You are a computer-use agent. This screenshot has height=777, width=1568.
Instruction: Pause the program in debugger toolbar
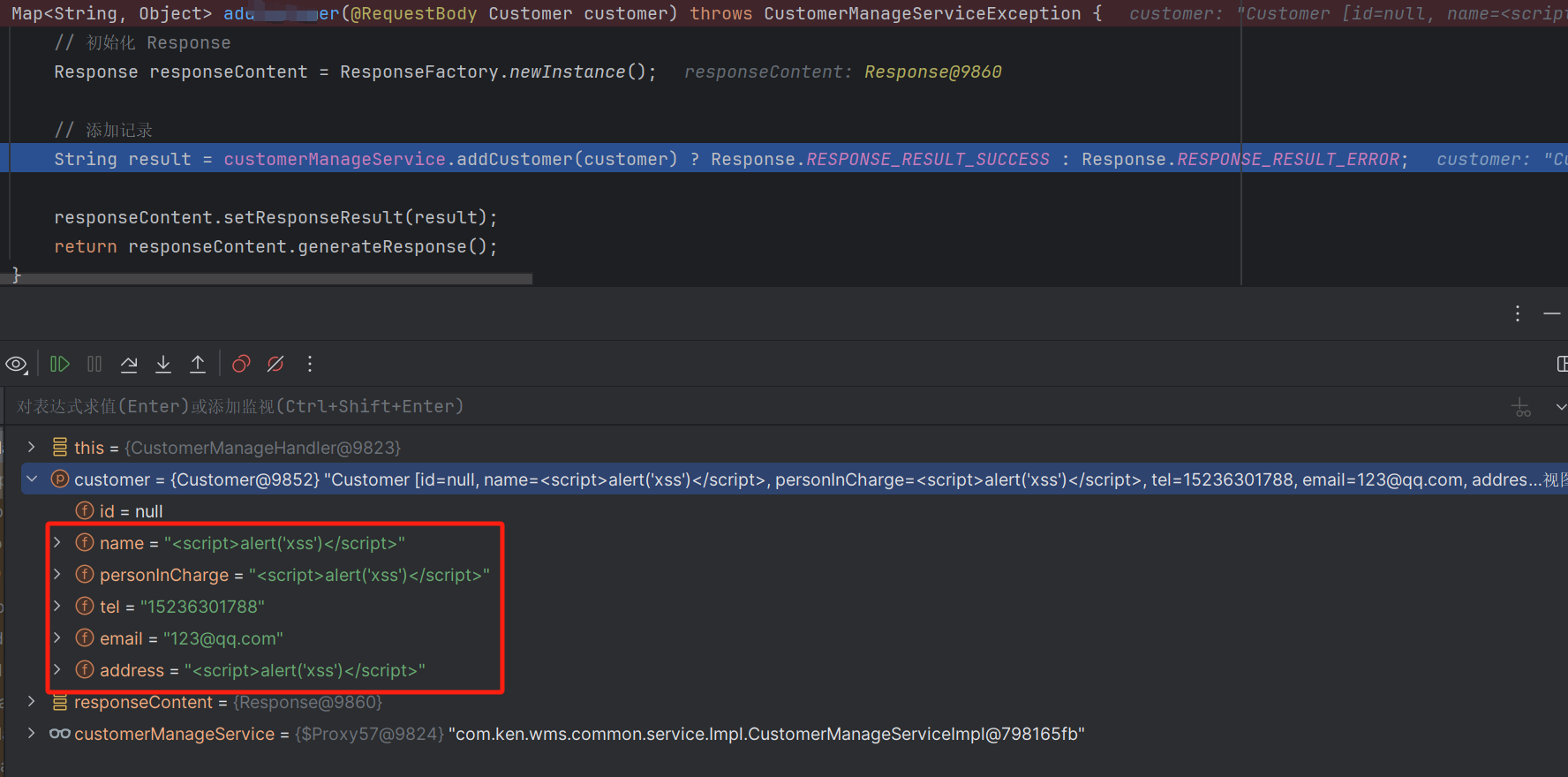pos(94,364)
